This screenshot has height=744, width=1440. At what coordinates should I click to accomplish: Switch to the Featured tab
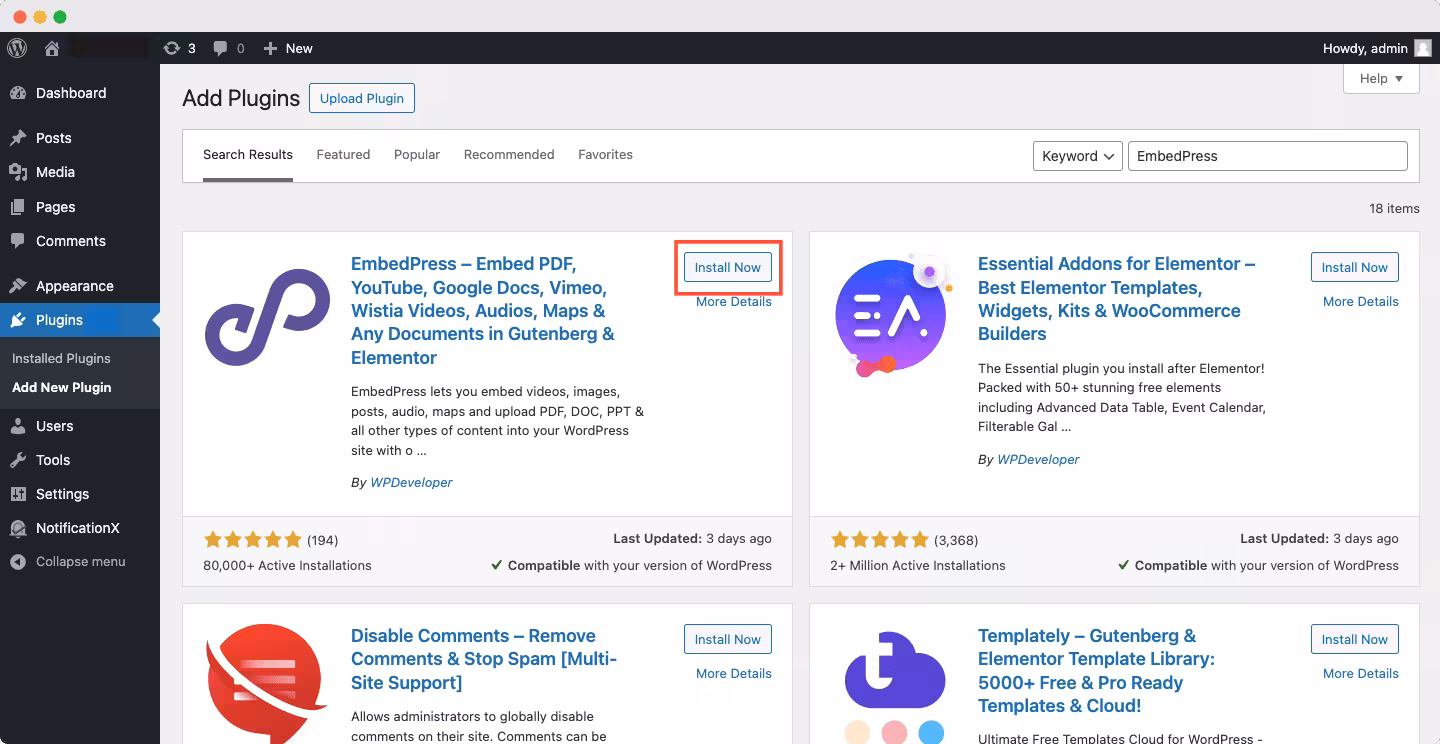pyautogui.click(x=343, y=155)
